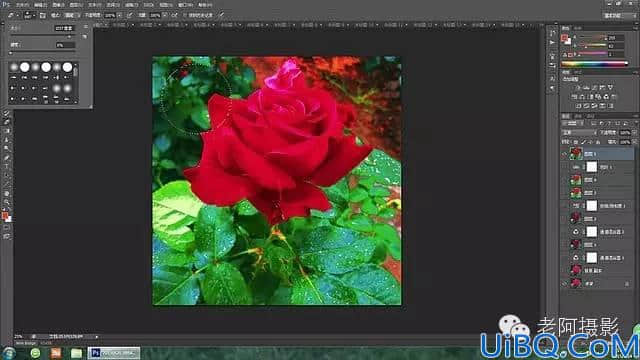The image size is (640, 360).
Task: Click the foreground swatch in Color panel
Action: [x=564, y=38]
